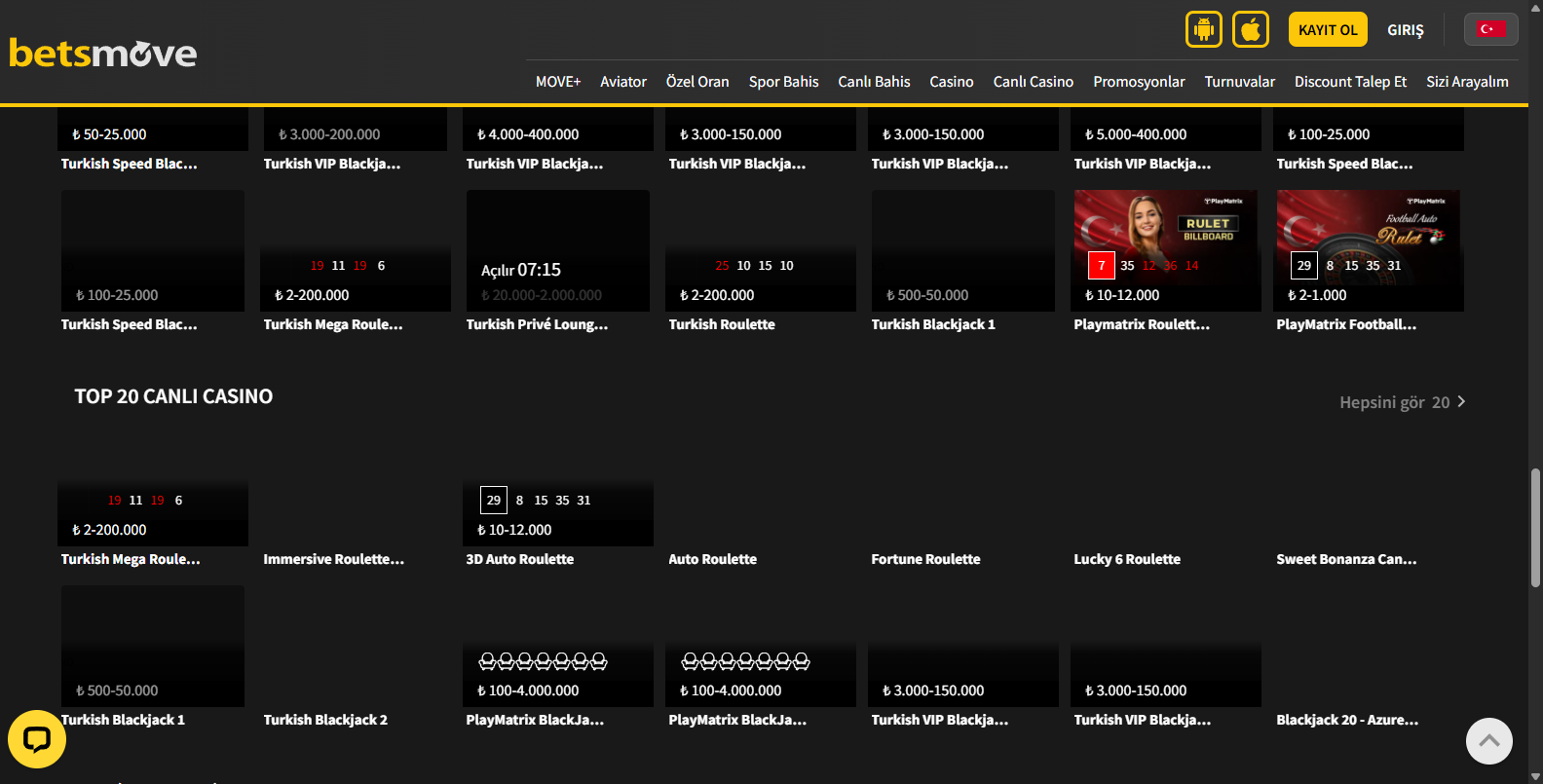
Task: Go to the Promosyonlar menu
Action: point(1139,82)
